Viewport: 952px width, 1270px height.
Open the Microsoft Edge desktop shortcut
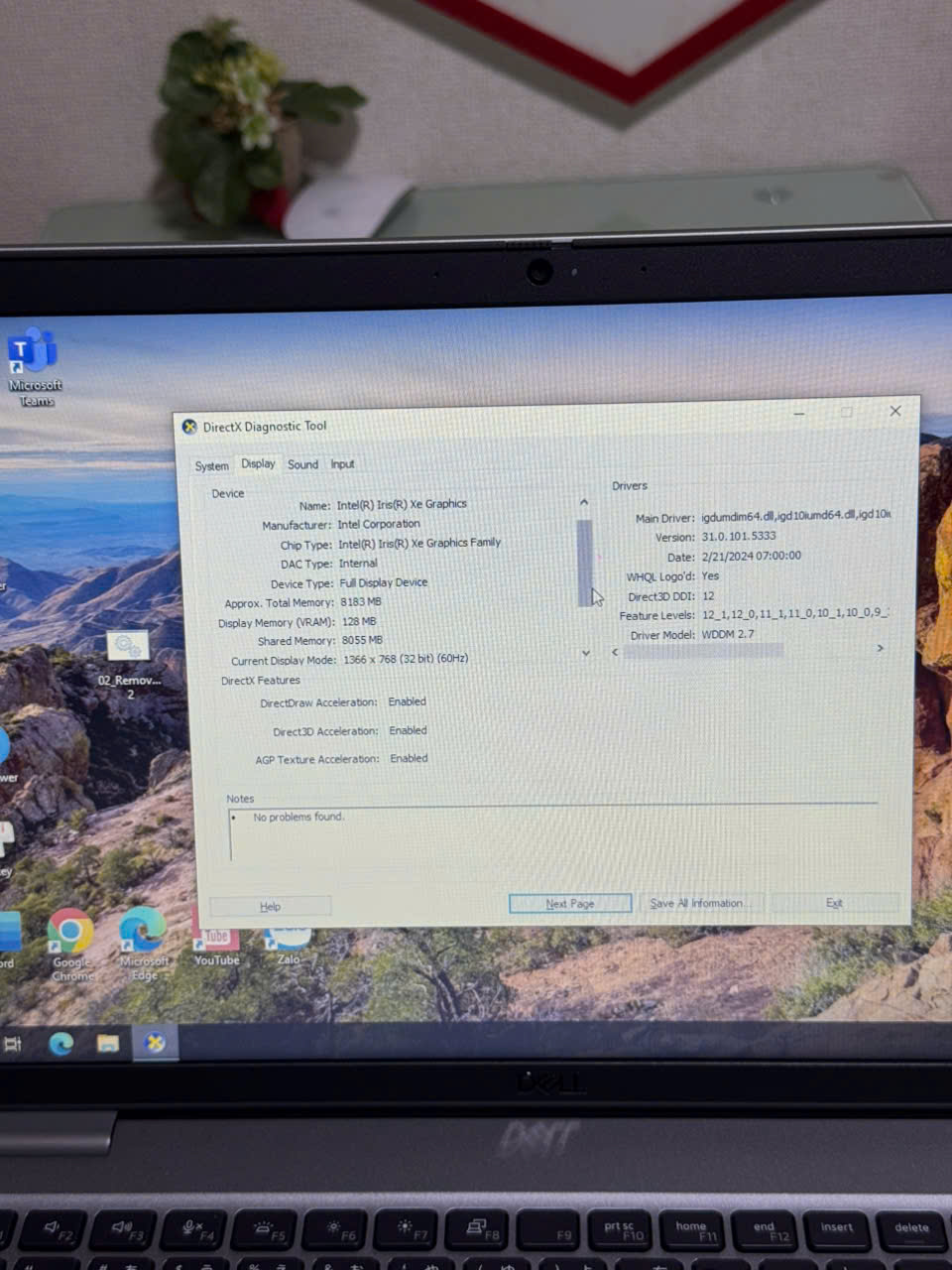point(143,945)
